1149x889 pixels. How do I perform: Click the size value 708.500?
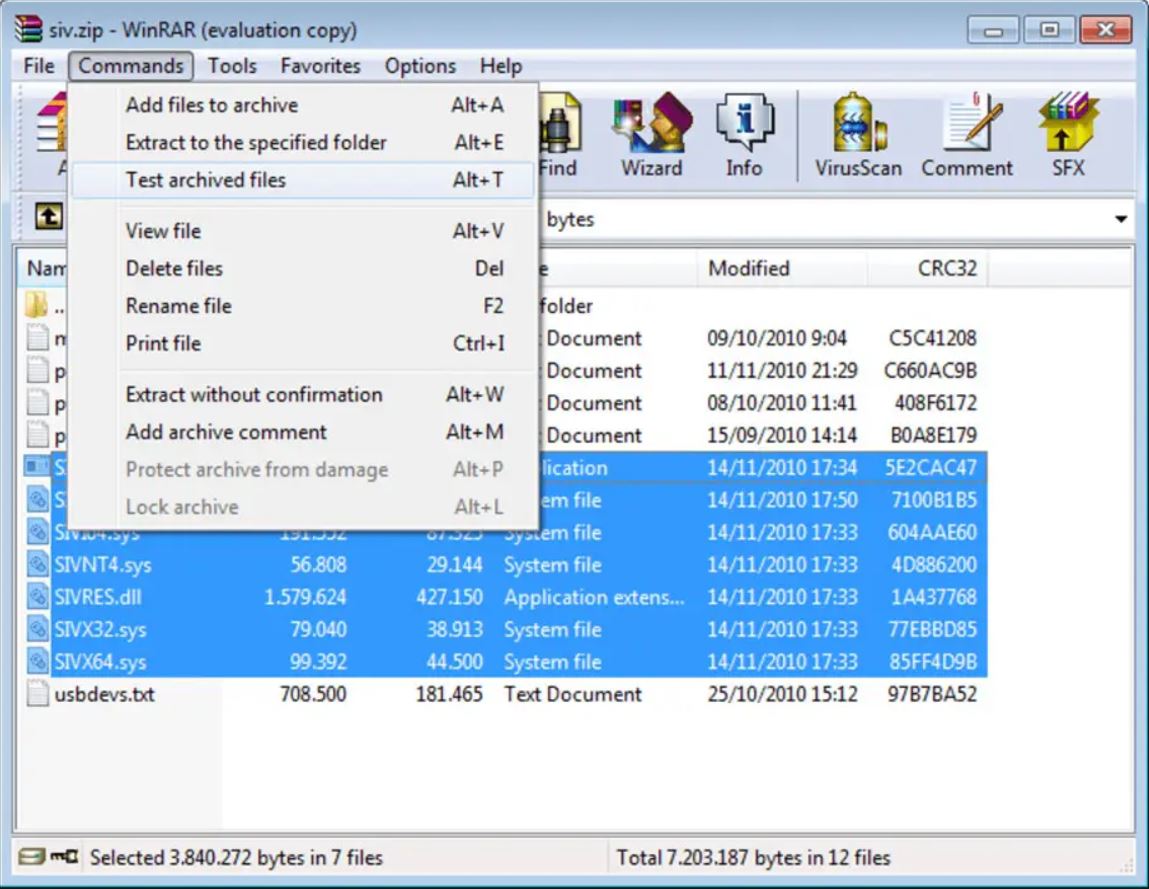313,694
